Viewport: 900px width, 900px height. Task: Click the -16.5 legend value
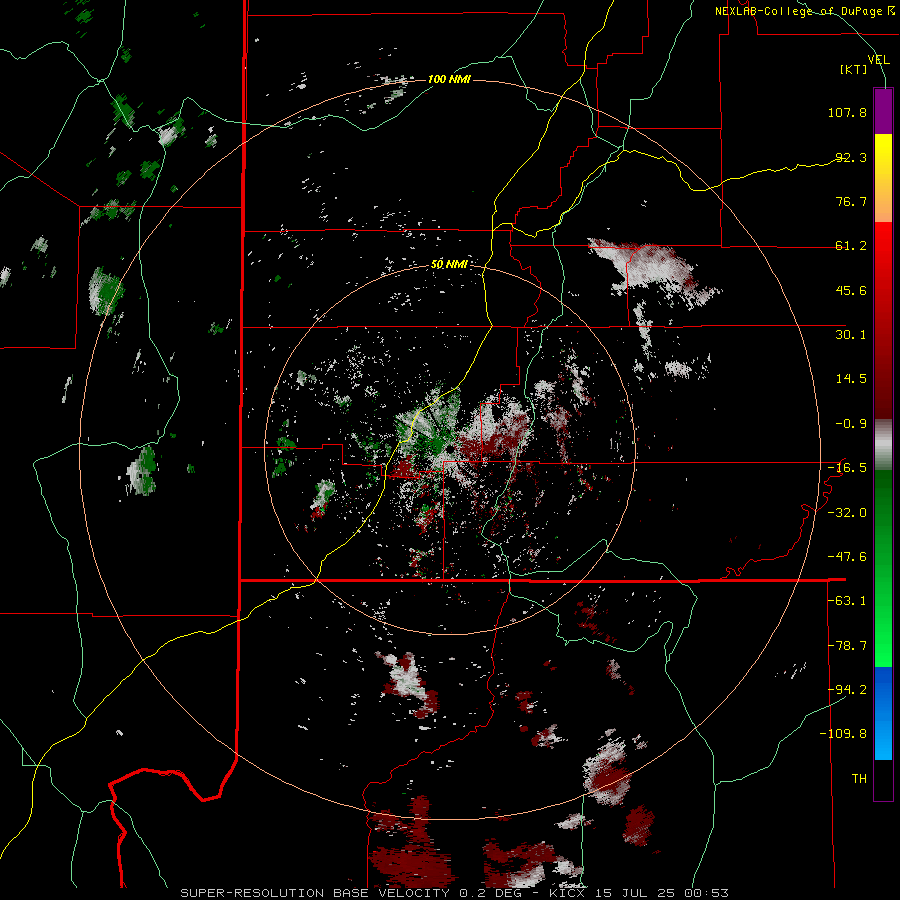(x=847, y=468)
